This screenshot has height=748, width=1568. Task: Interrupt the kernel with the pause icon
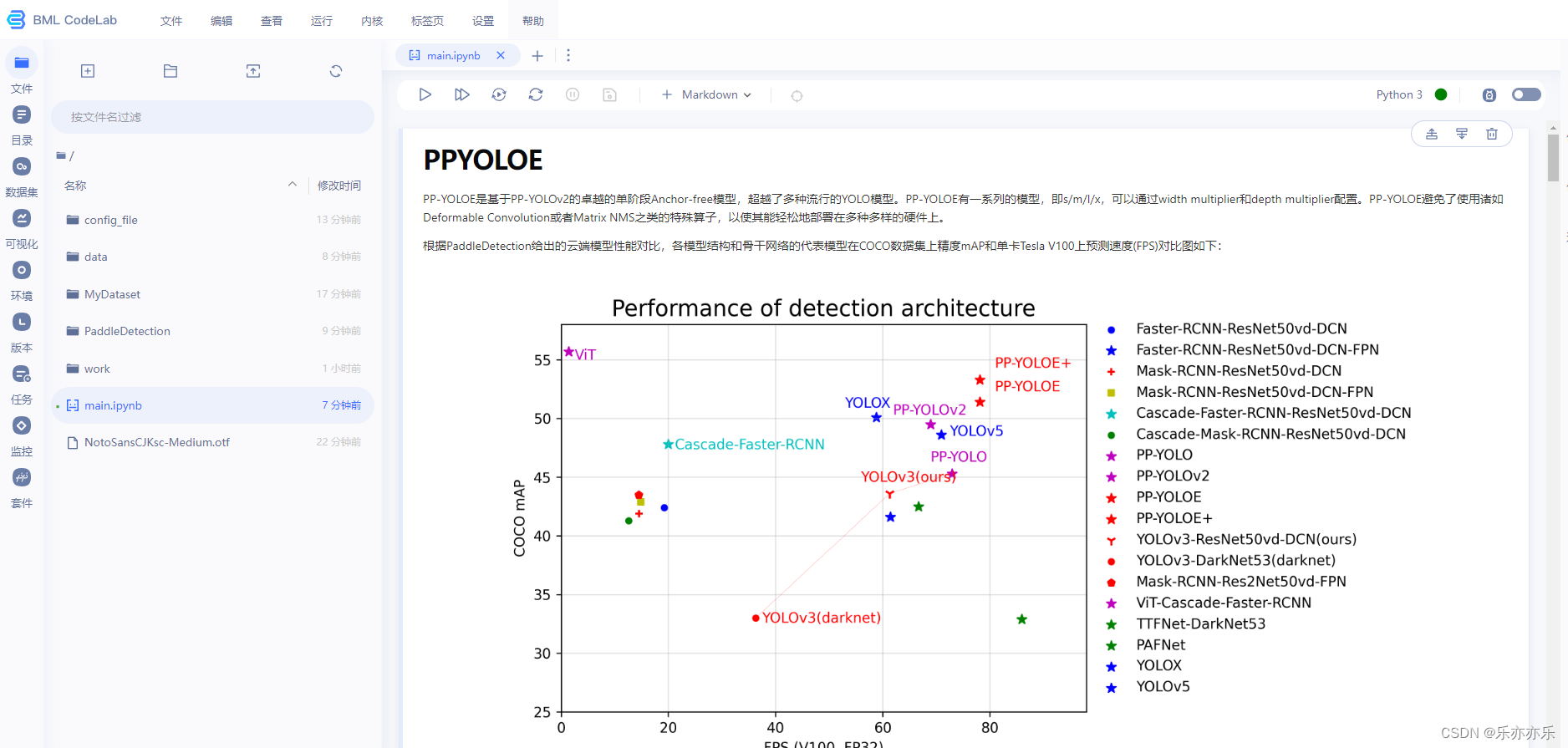pyautogui.click(x=573, y=94)
